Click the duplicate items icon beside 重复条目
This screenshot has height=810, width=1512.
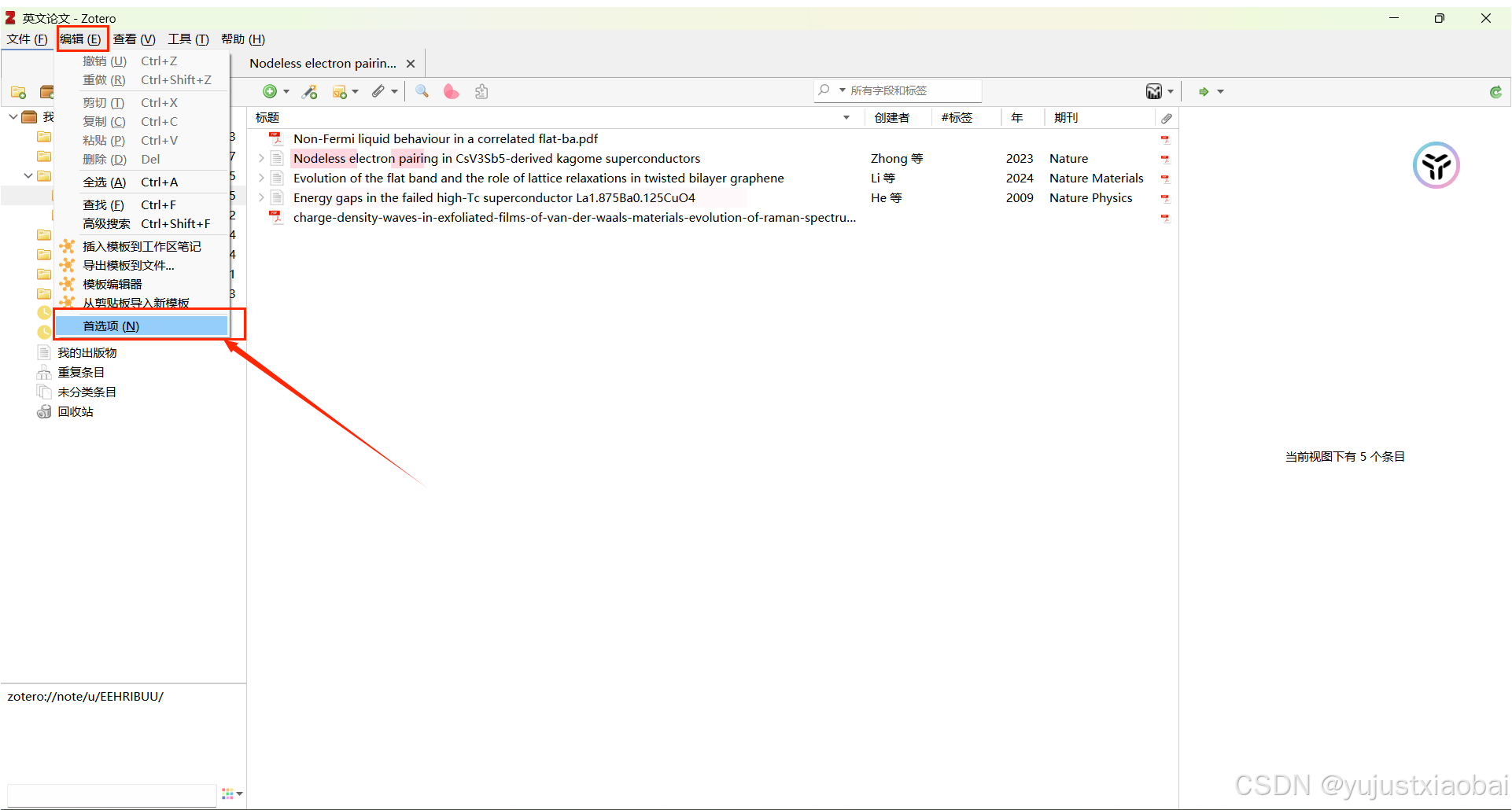click(x=44, y=372)
